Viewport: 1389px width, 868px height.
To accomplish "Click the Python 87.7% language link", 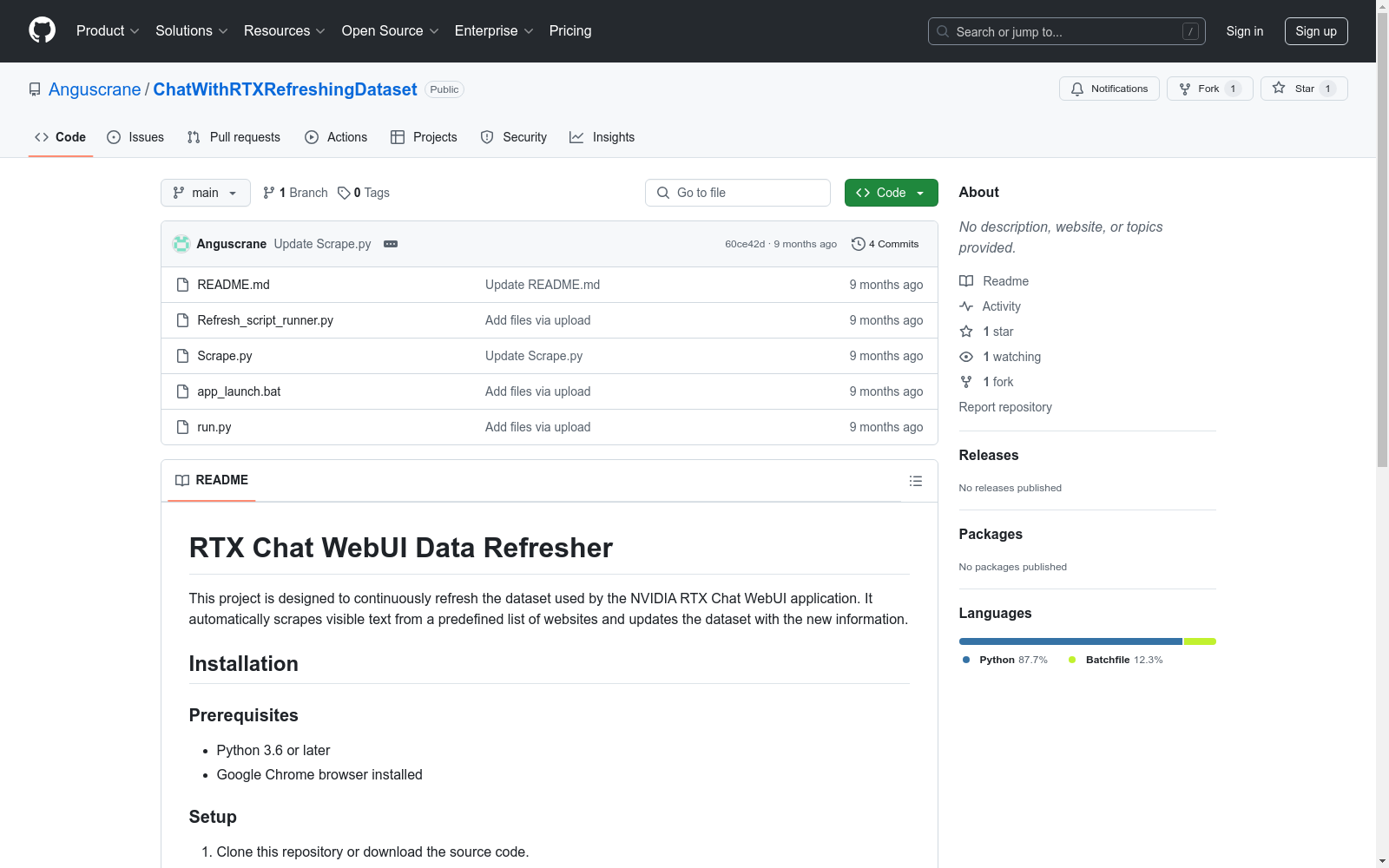I will 1005,660.
